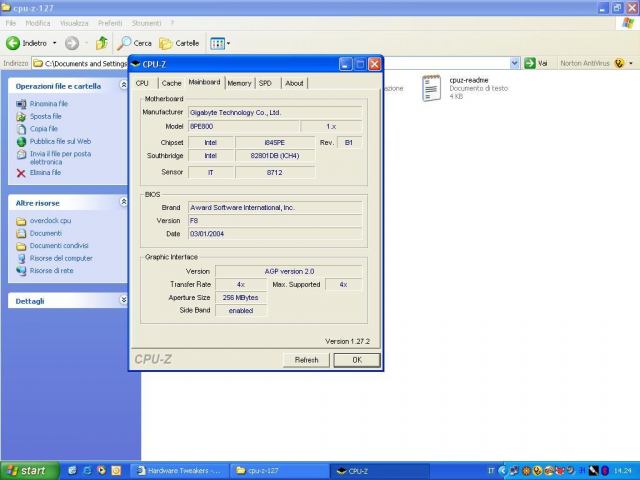This screenshot has height=480, width=640.
Task: Click Invia il file per posta elettronica
Action: [60, 158]
